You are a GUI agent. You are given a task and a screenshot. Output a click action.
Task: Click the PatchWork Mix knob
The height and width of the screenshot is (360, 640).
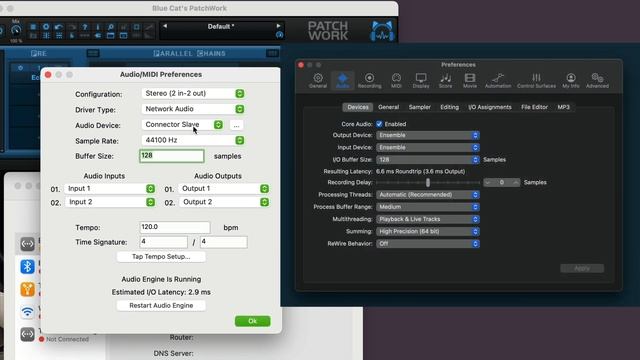[x=16, y=30]
